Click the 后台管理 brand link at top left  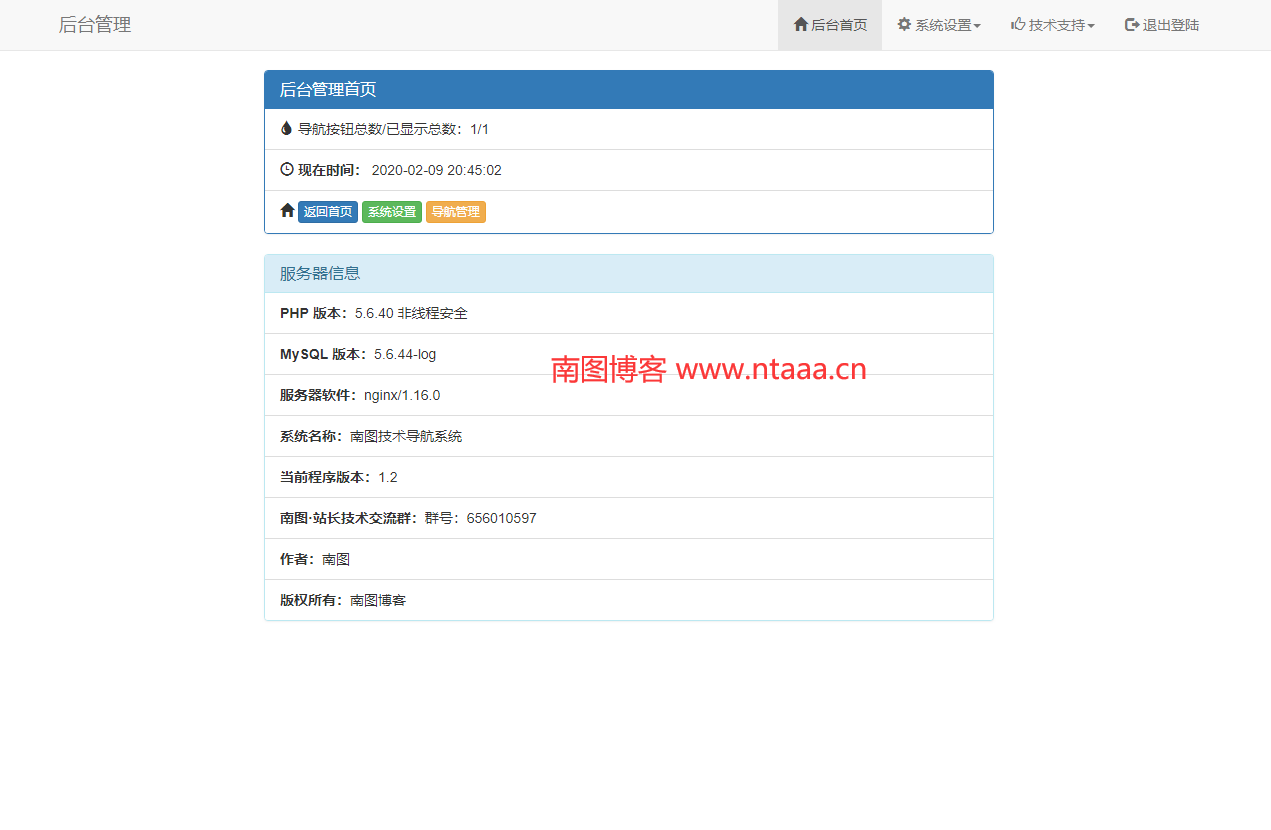pos(95,25)
